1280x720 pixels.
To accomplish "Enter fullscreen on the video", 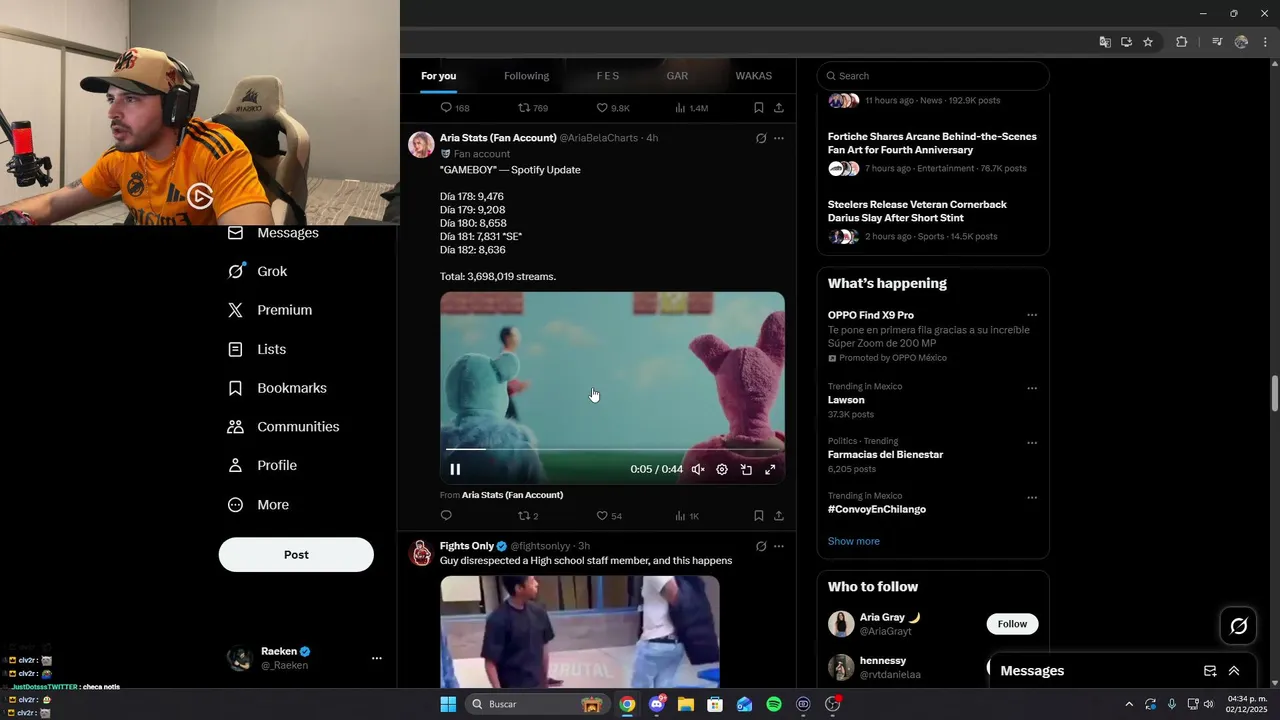I will [x=770, y=469].
